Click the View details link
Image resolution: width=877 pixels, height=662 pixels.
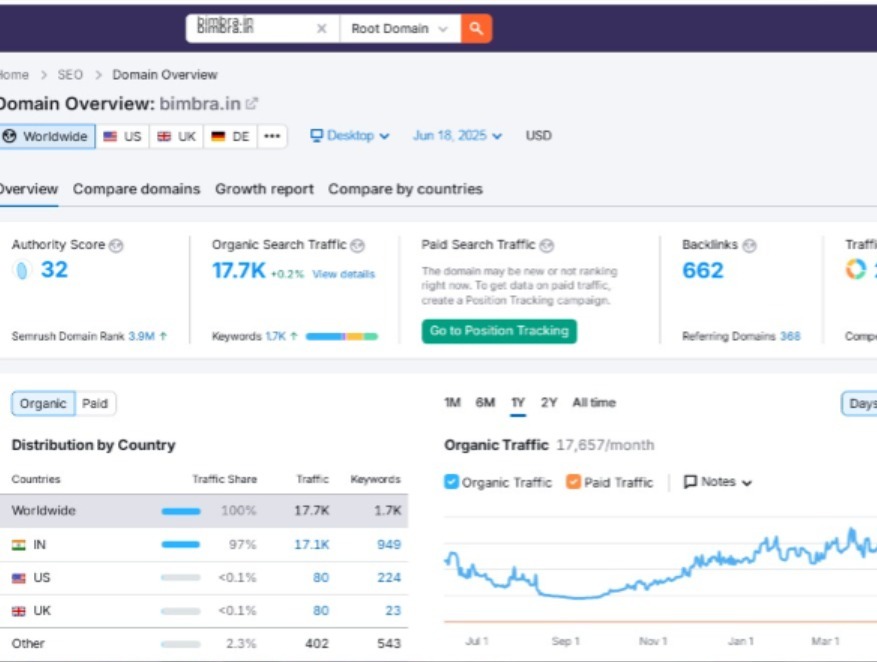pyautogui.click(x=343, y=274)
